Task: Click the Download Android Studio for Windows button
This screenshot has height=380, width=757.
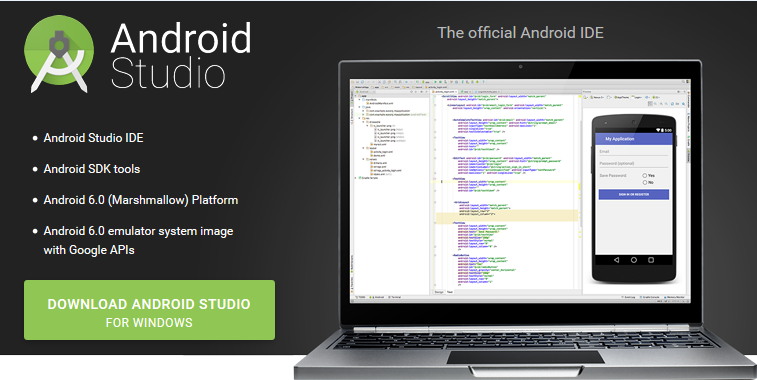Action: pyautogui.click(x=149, y=310)
